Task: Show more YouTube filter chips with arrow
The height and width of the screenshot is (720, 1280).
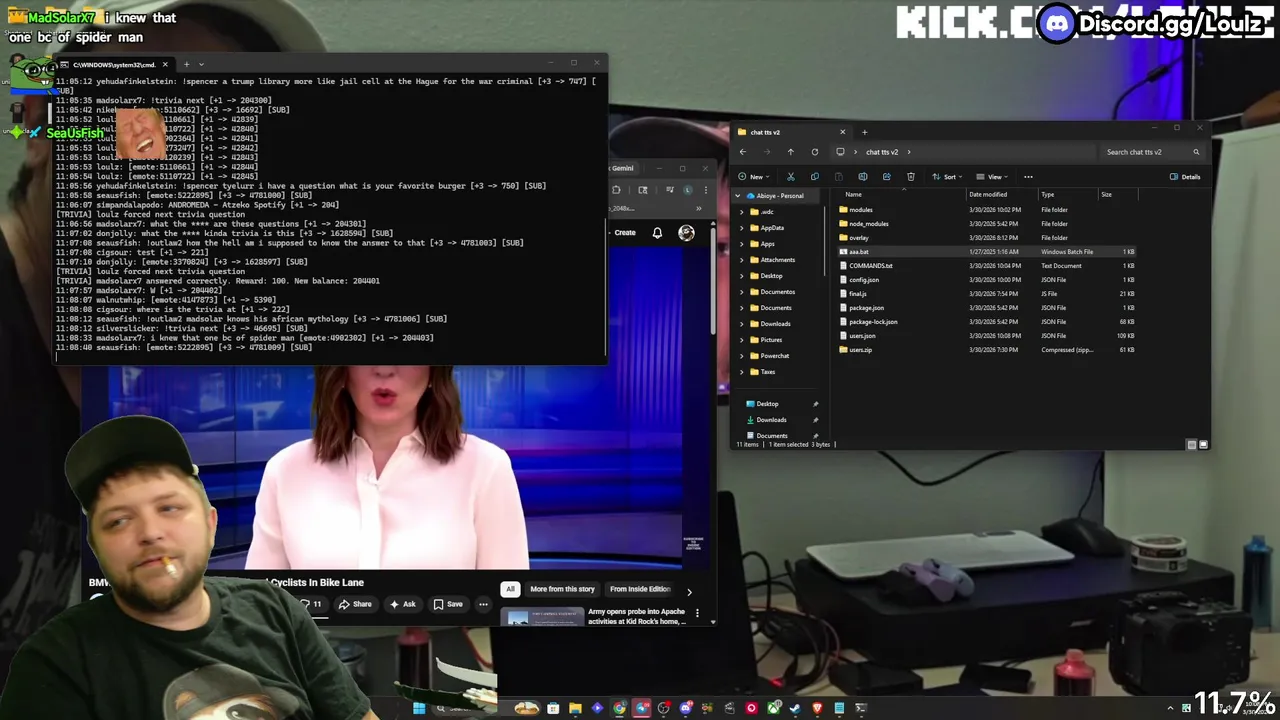Action: 689,592
